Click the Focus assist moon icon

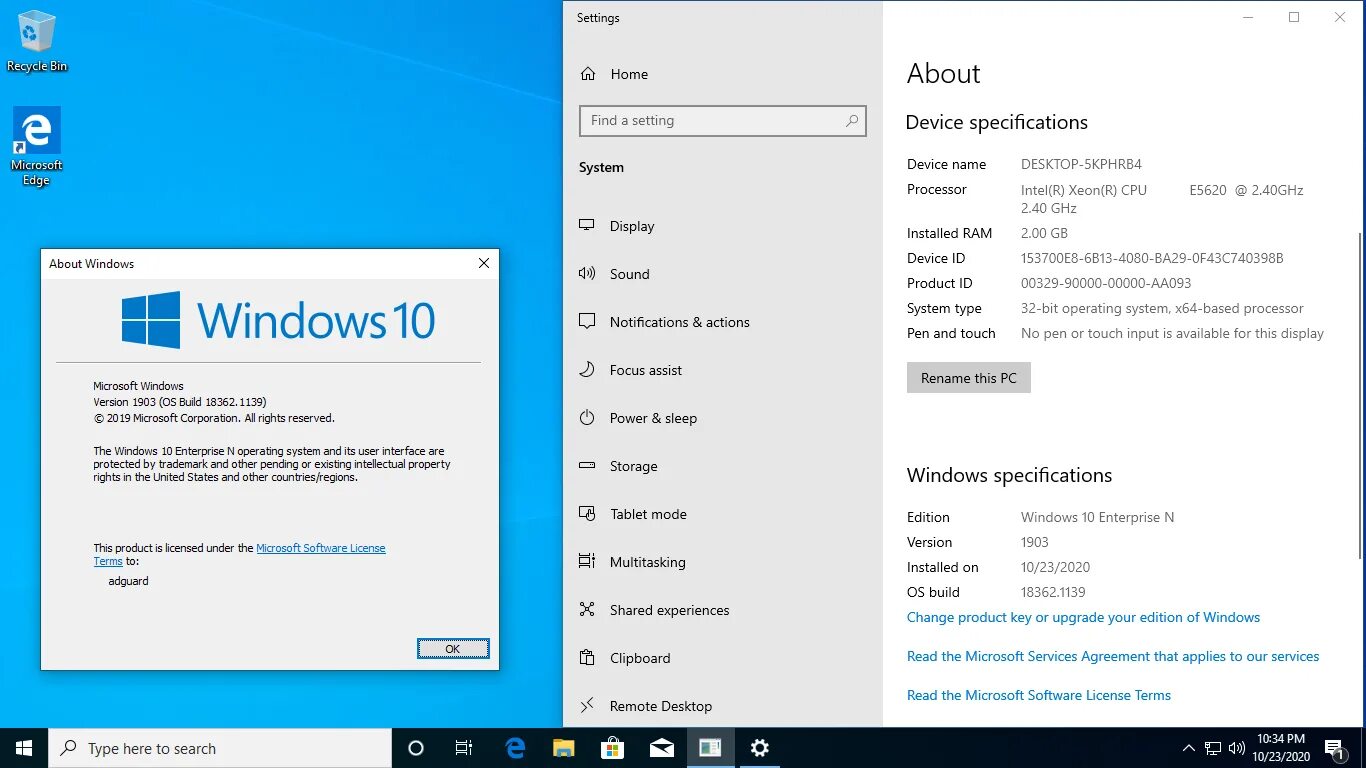(587, 370)
